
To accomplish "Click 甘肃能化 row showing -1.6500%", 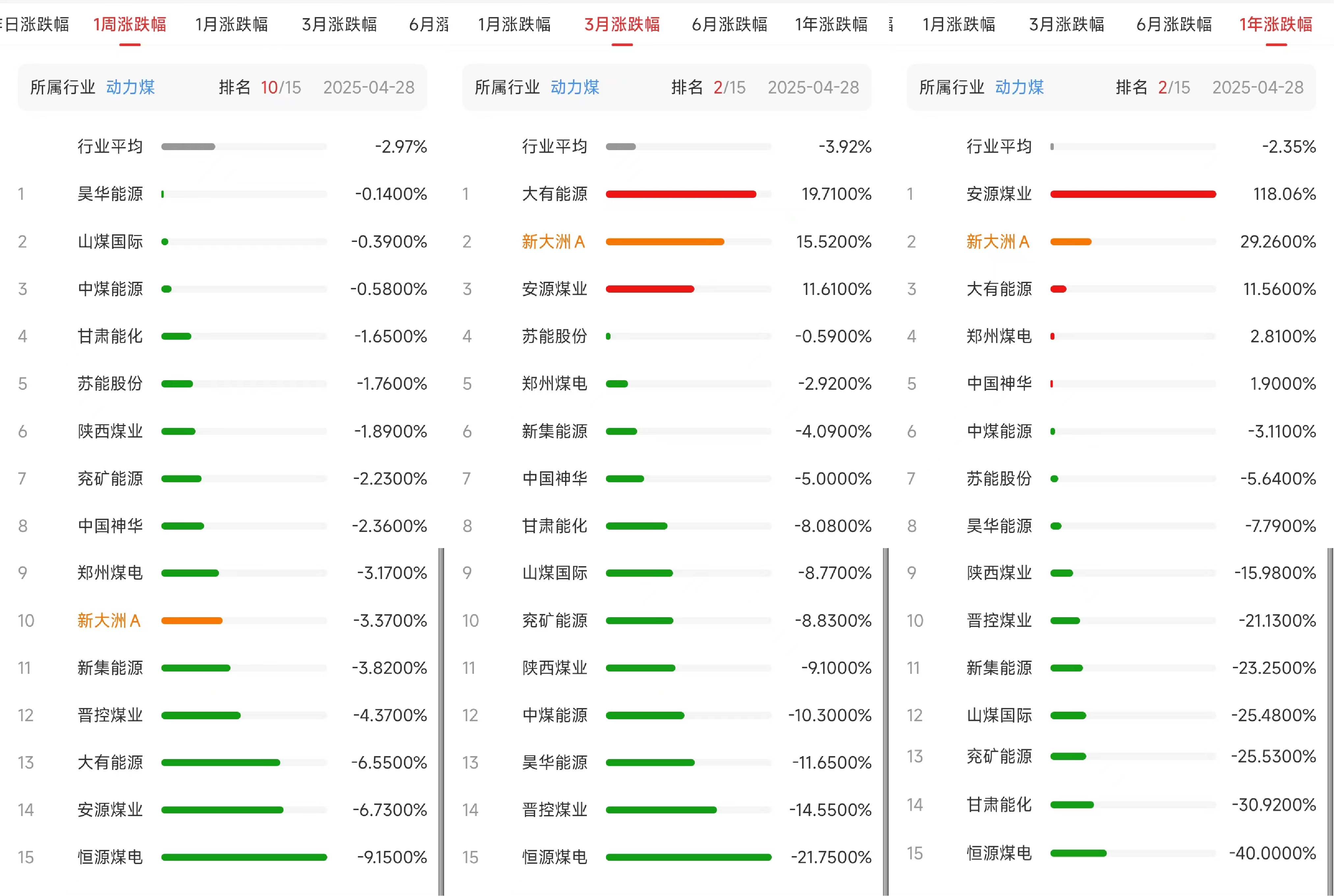I will [222, 336].
